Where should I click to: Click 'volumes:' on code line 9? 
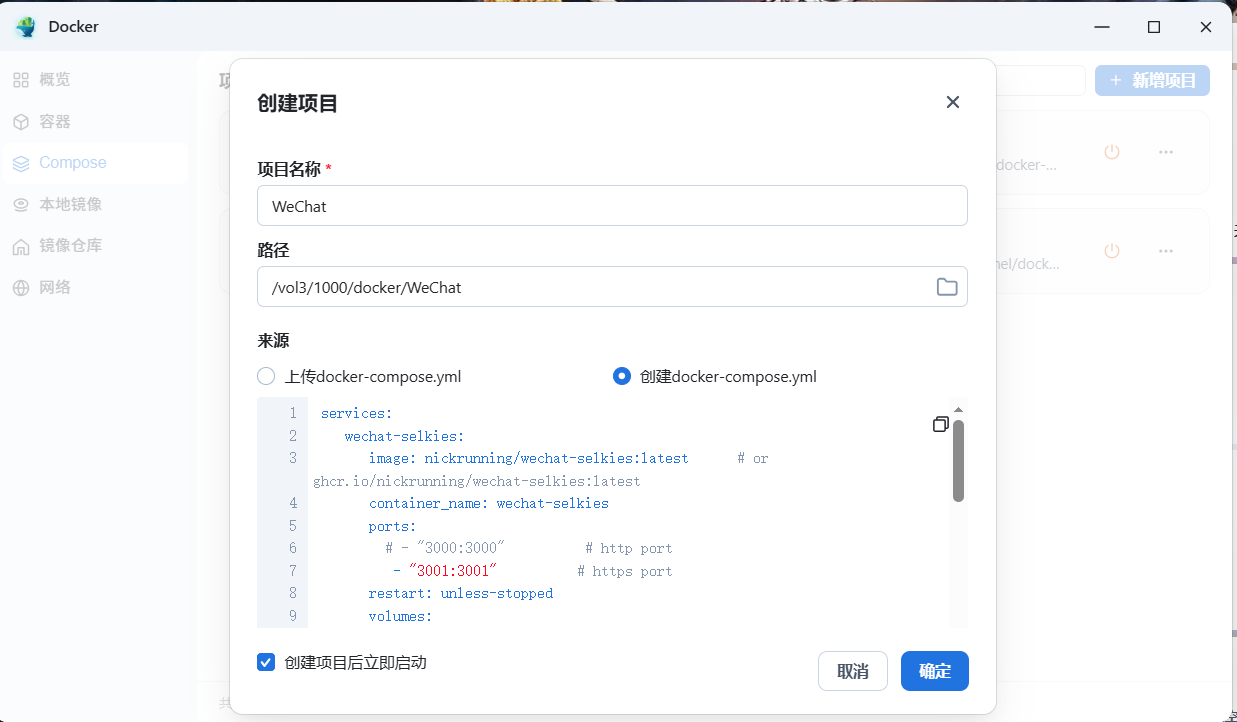[400, 616]
